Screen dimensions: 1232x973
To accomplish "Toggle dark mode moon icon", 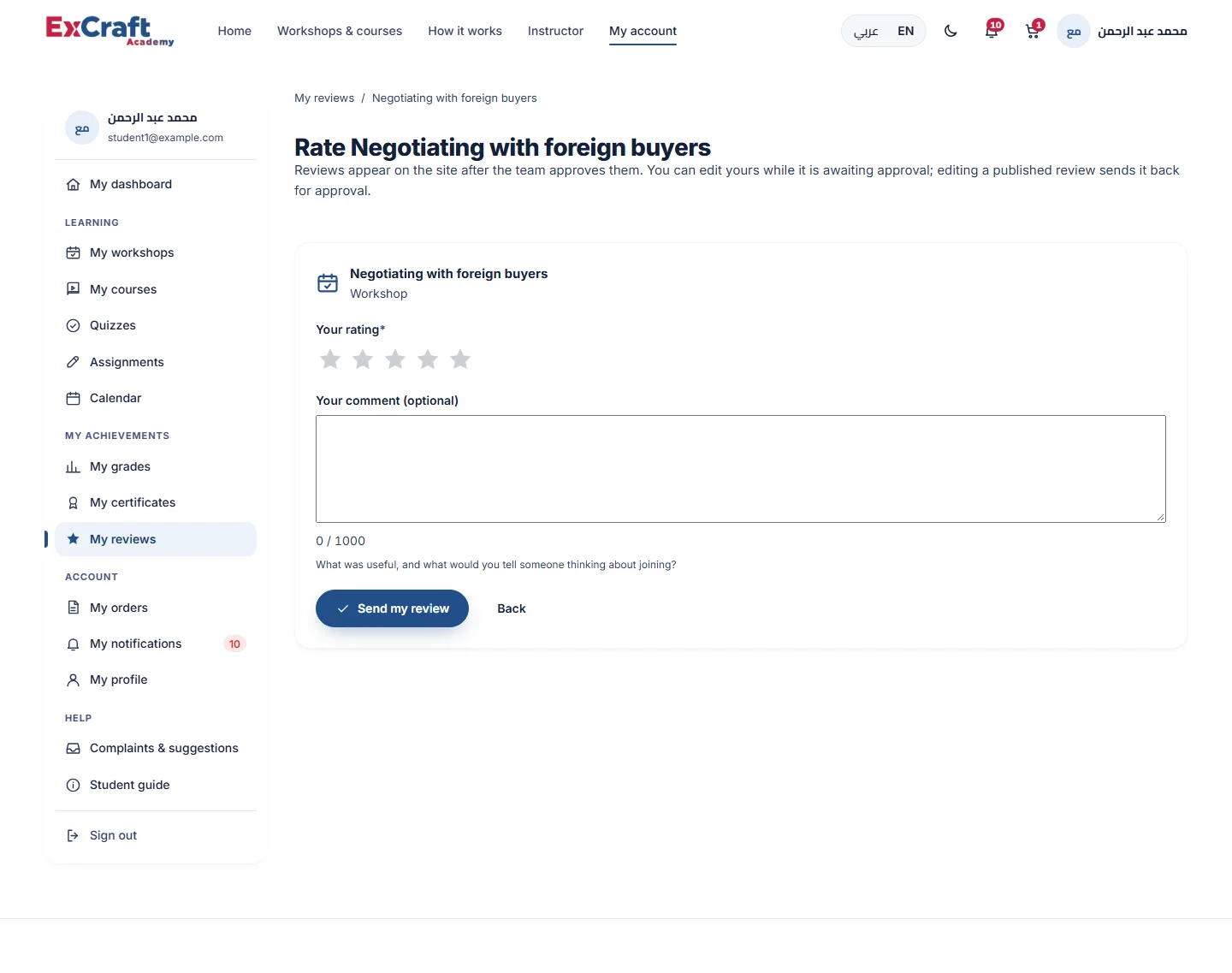I will click(951, 31).
